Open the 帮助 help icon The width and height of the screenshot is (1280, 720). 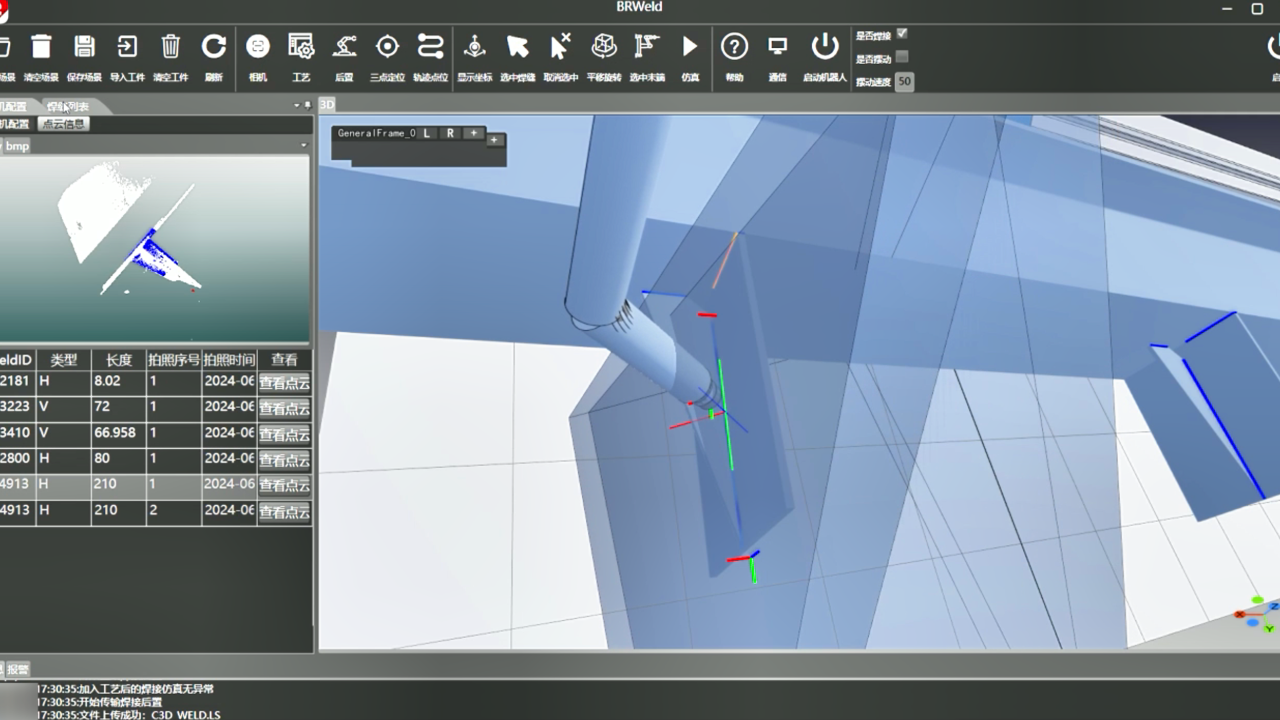point(734,47)
